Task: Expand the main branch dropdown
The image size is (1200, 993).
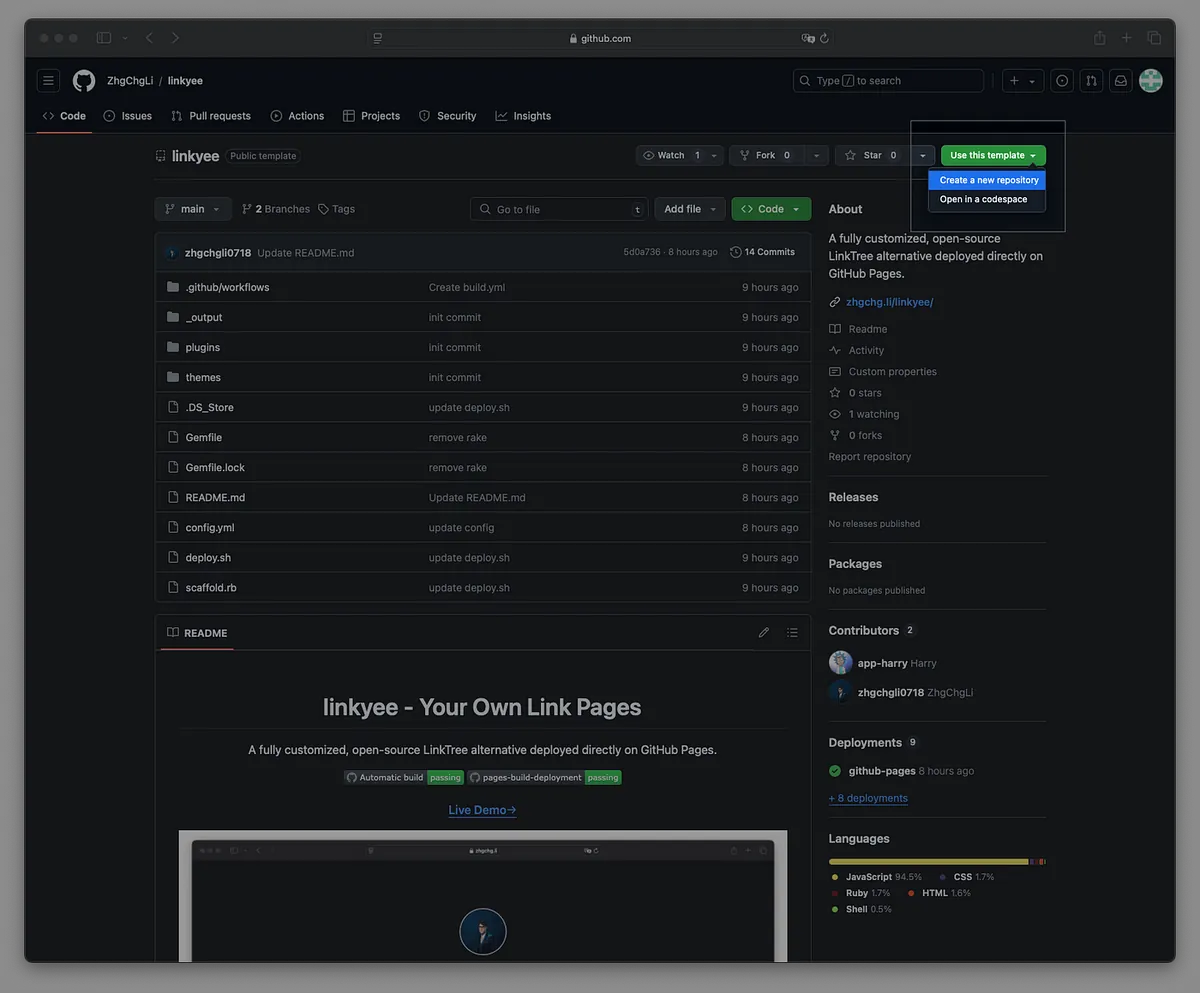Action: [192, 209]
